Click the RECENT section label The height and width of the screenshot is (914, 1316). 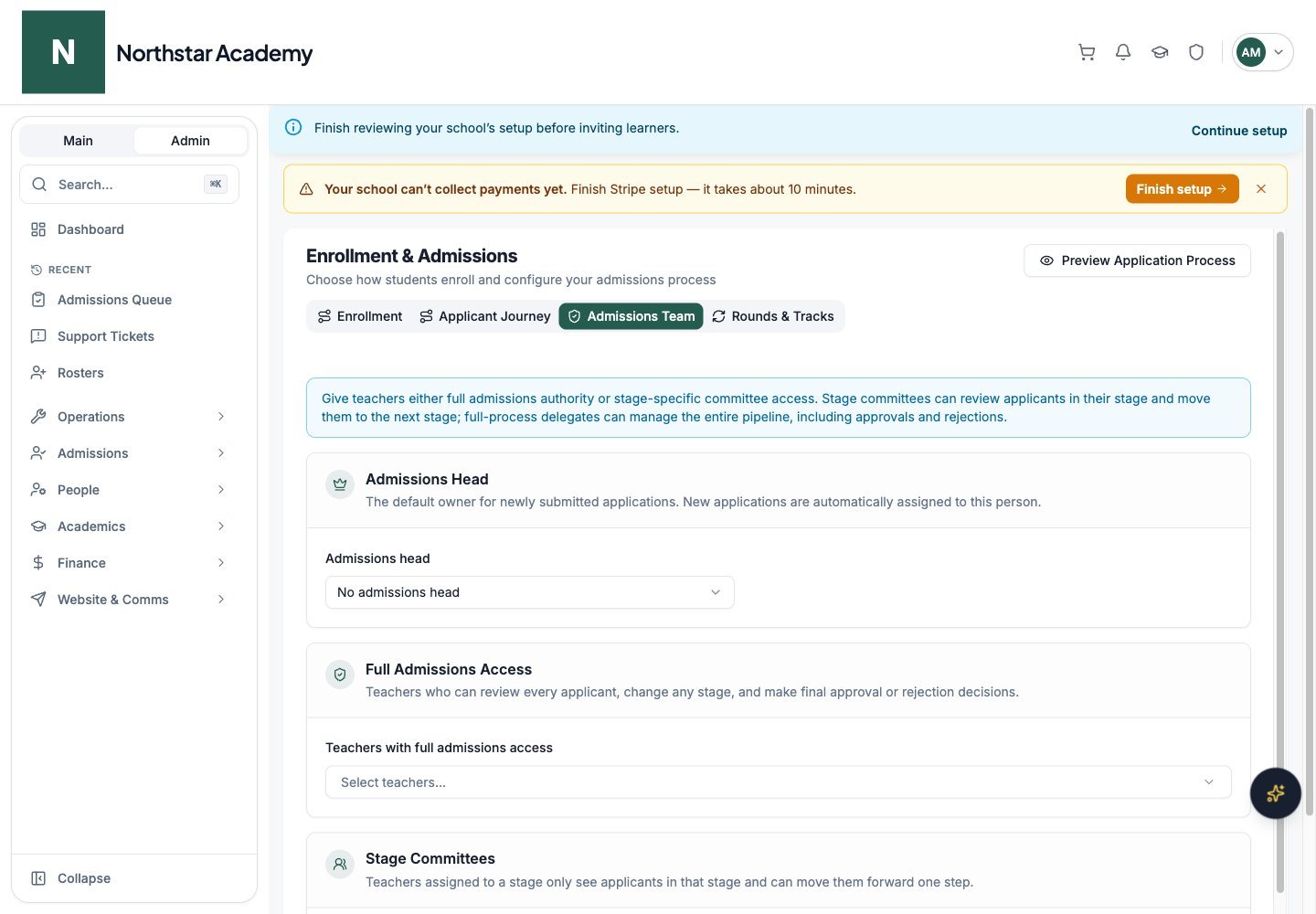(69, 270)
